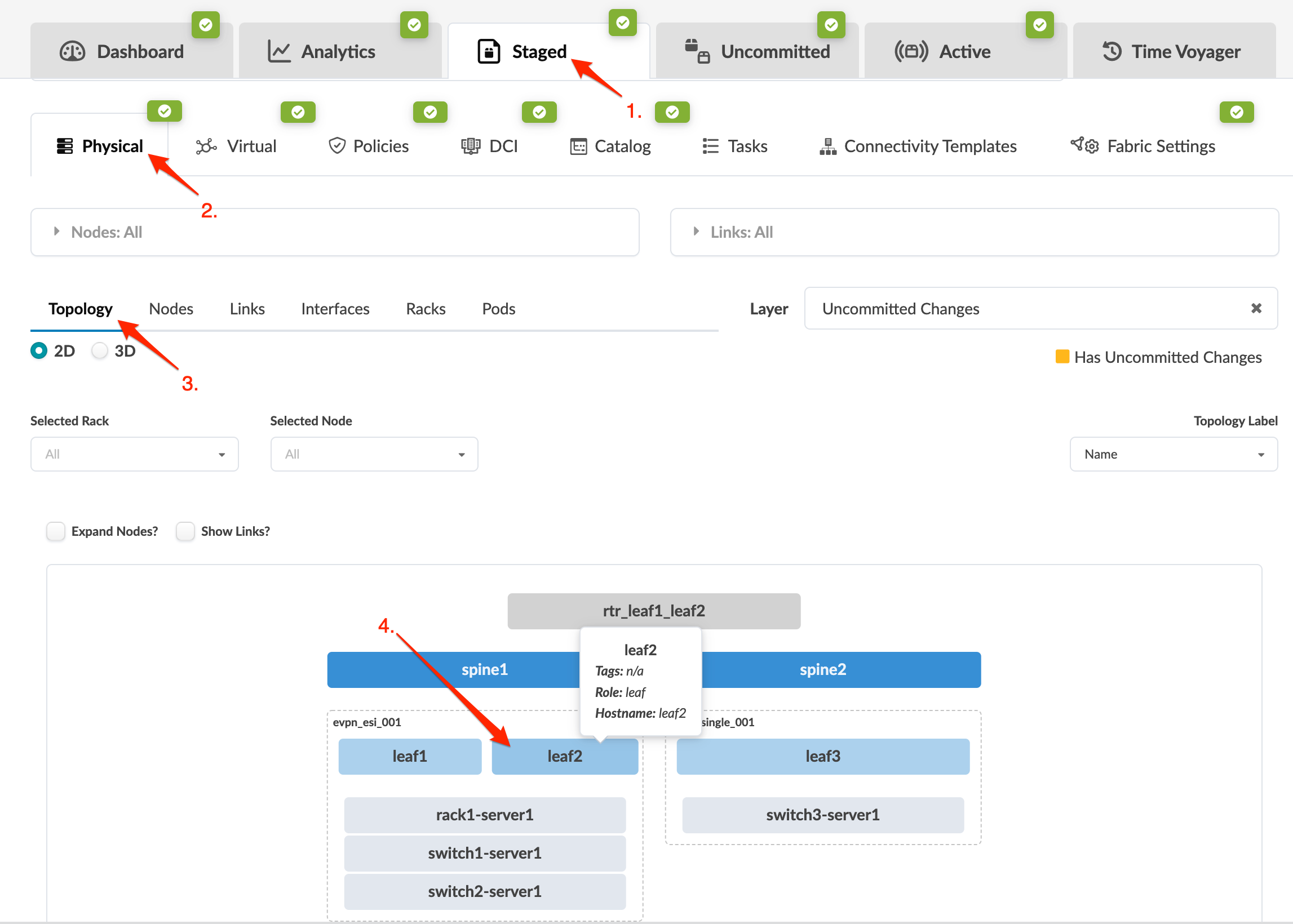Click the Policies shield icon

(337, 146)
